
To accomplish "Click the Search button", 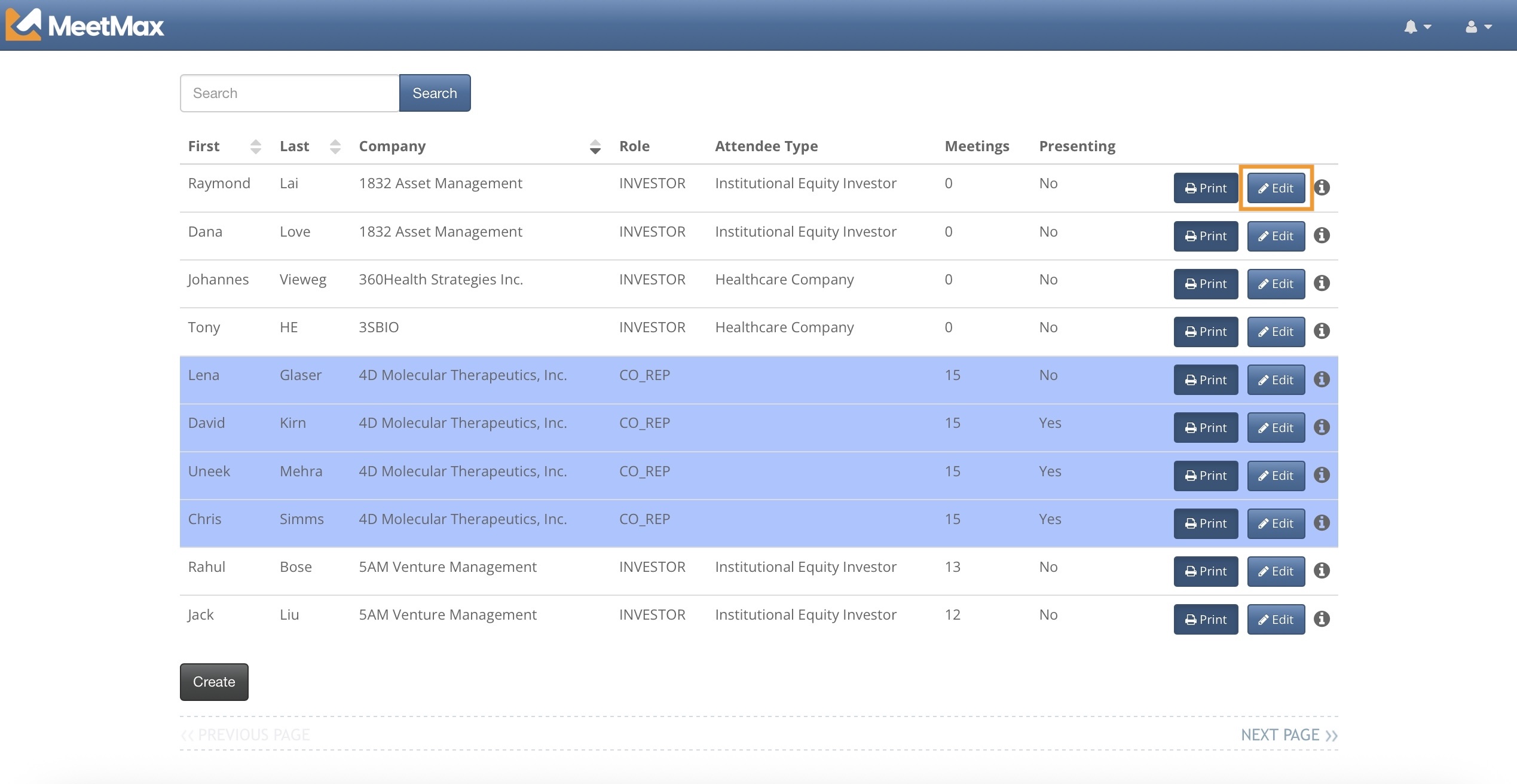I will point(435,93).
